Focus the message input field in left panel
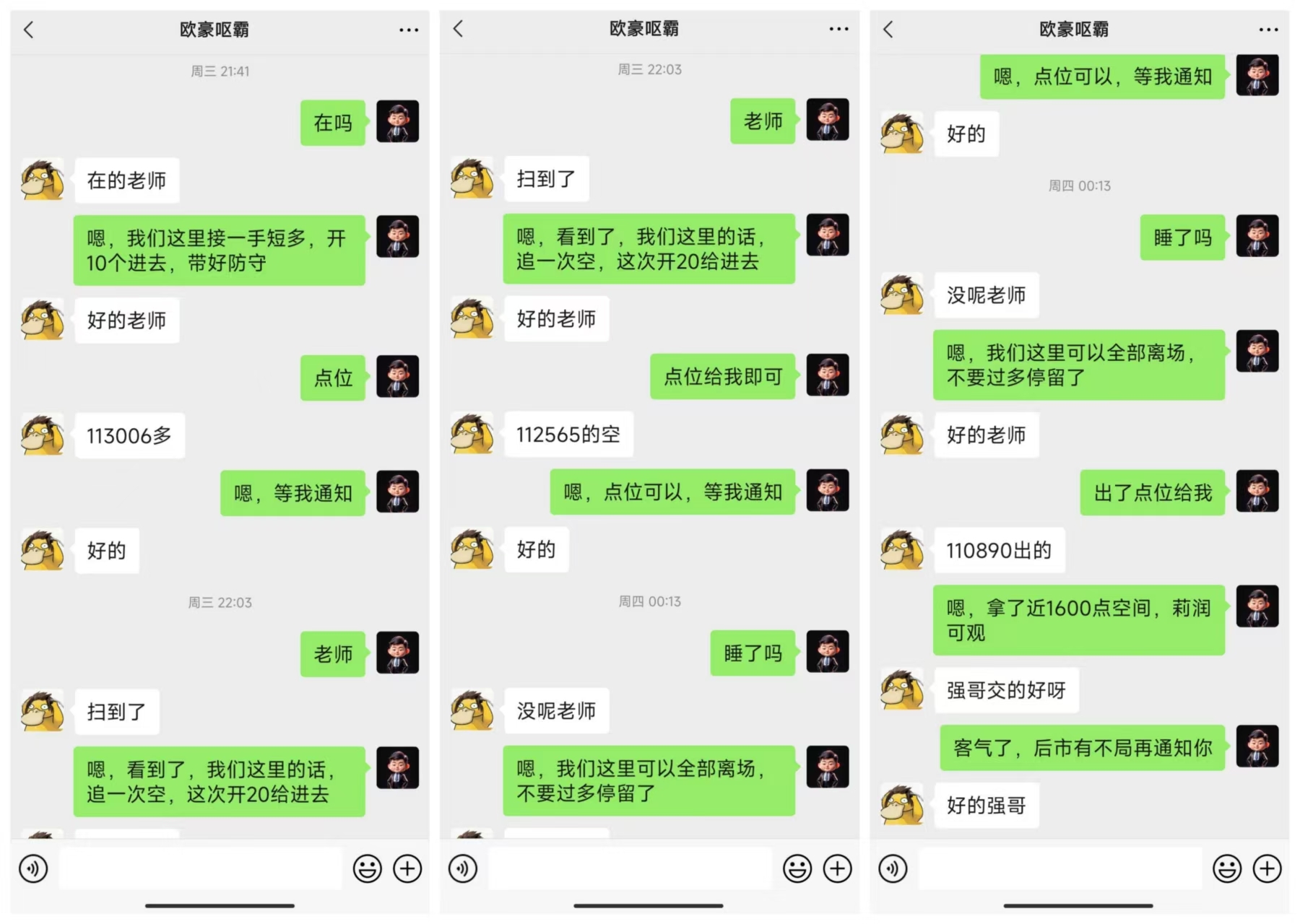 (x=201, y=869)
